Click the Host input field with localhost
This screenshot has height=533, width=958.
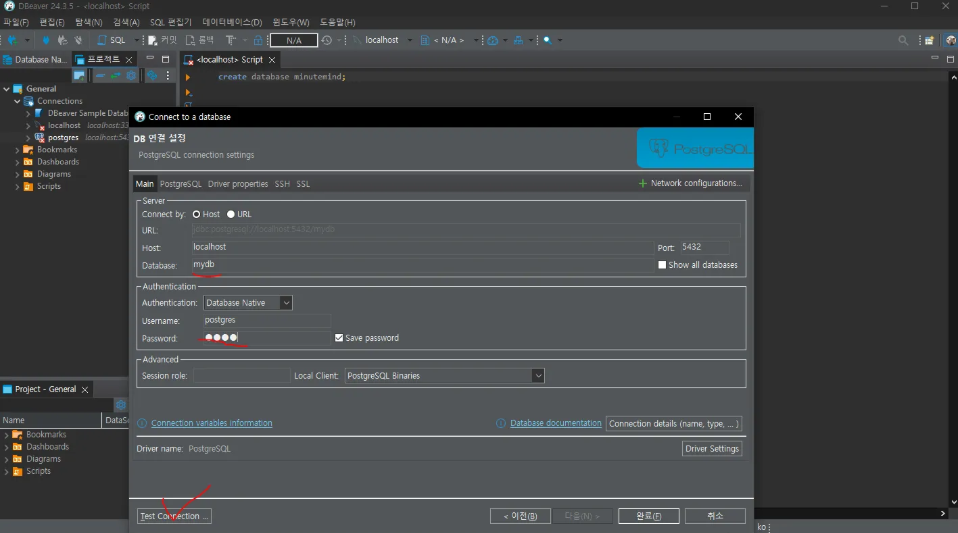[422, 247]
